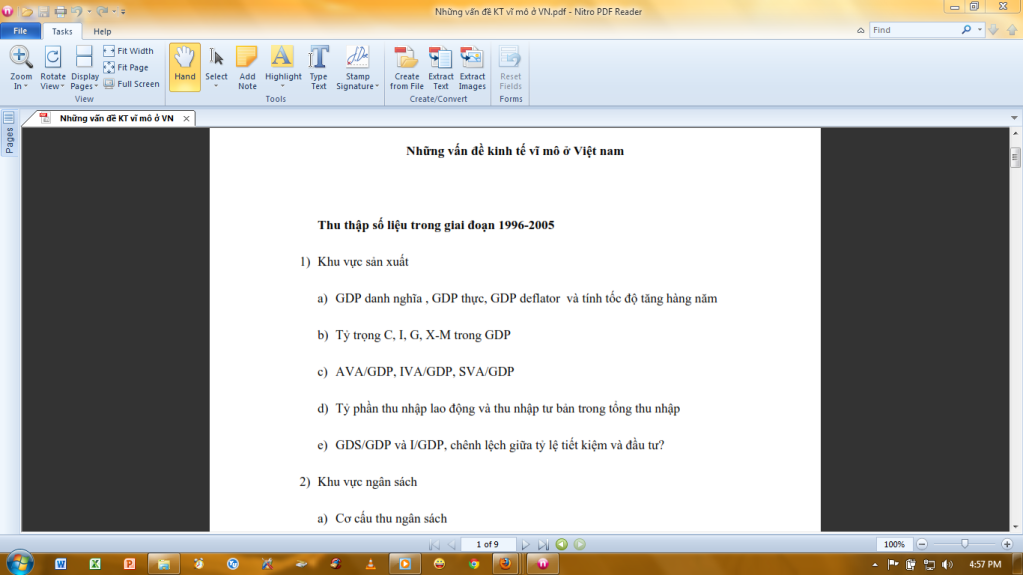The image size is (1023, 575).
Task: Click the Reset Fields button
Action: 510,67
